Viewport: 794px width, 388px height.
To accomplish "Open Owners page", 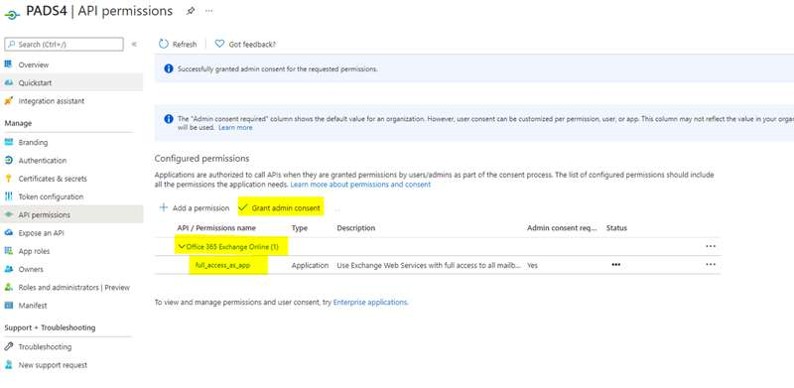I will point(31,269).
